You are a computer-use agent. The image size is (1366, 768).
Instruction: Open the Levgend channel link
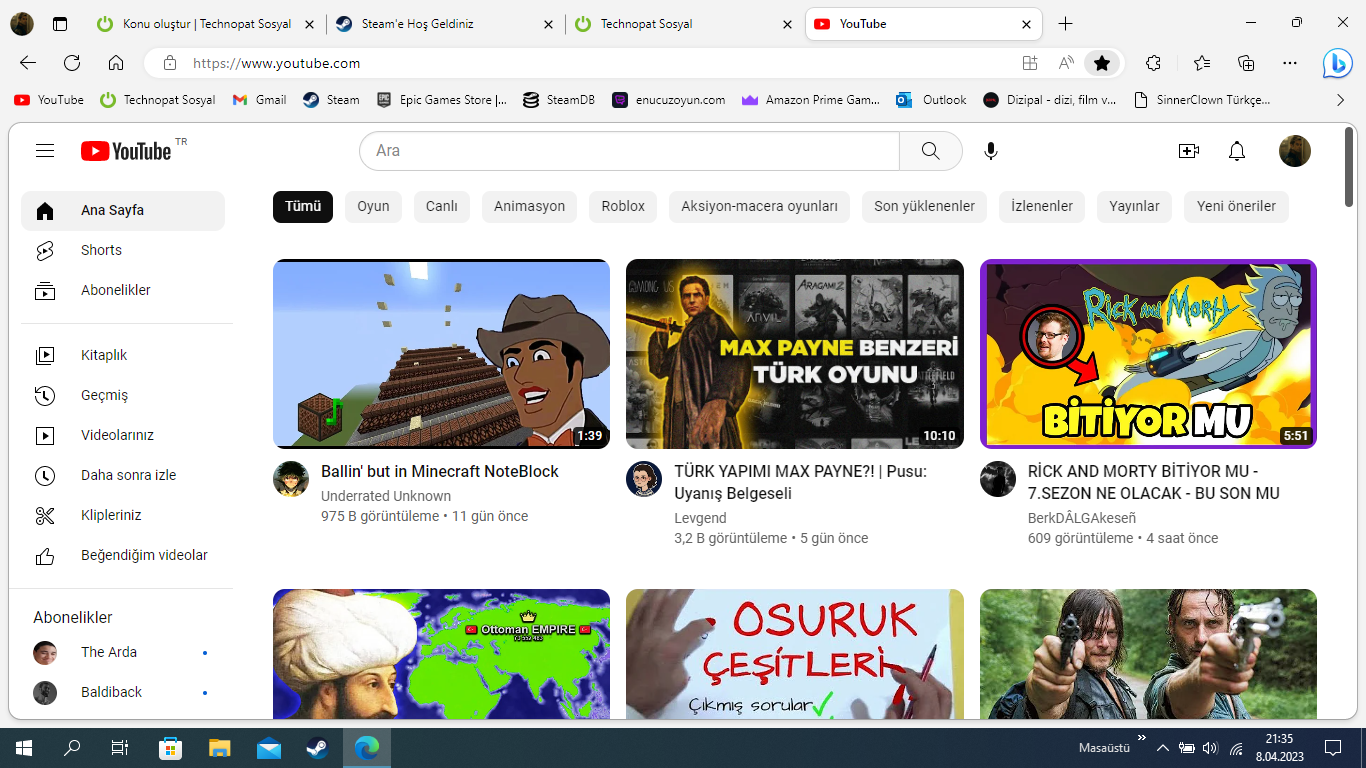(701, 518)
